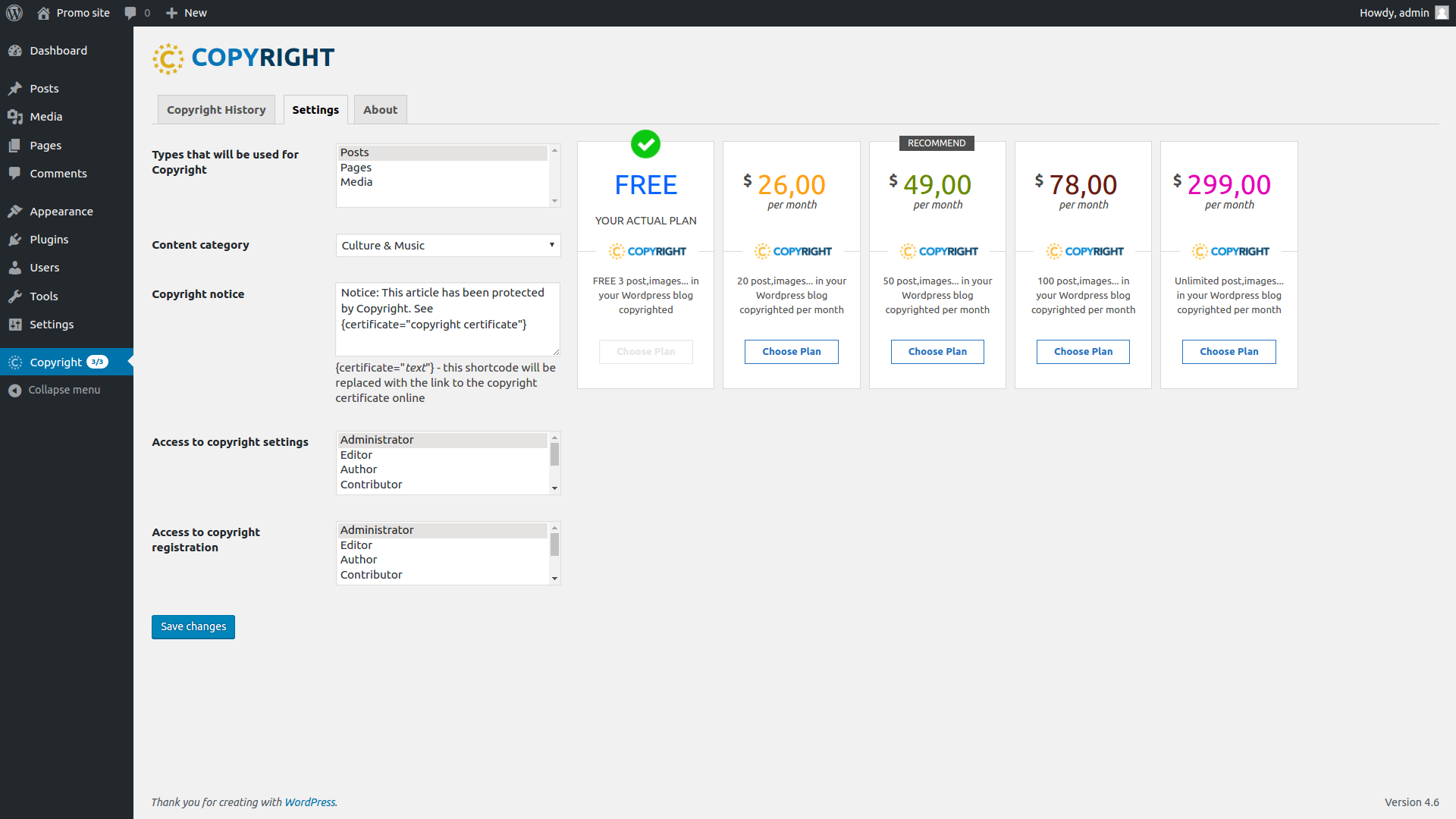The width and height of the screenshot is (1456, 819).
Task: Click the copyright registration access scrollbar thumb
Action: [554, 544]
